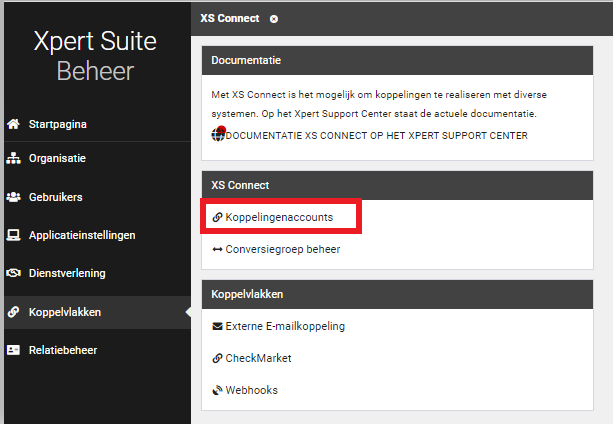Click the Koppelvlakken link icon in sidebar

13,312
